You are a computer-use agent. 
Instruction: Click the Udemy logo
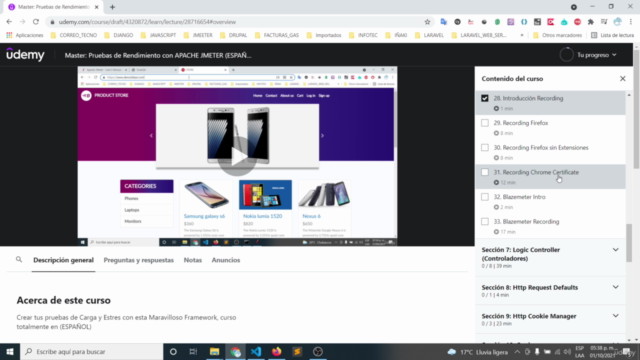click(25, 55)
